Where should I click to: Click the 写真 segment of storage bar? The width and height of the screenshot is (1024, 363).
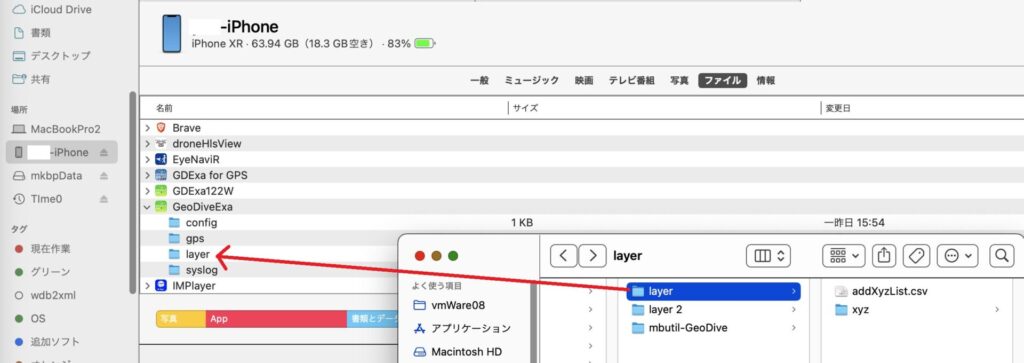(181, 319)
